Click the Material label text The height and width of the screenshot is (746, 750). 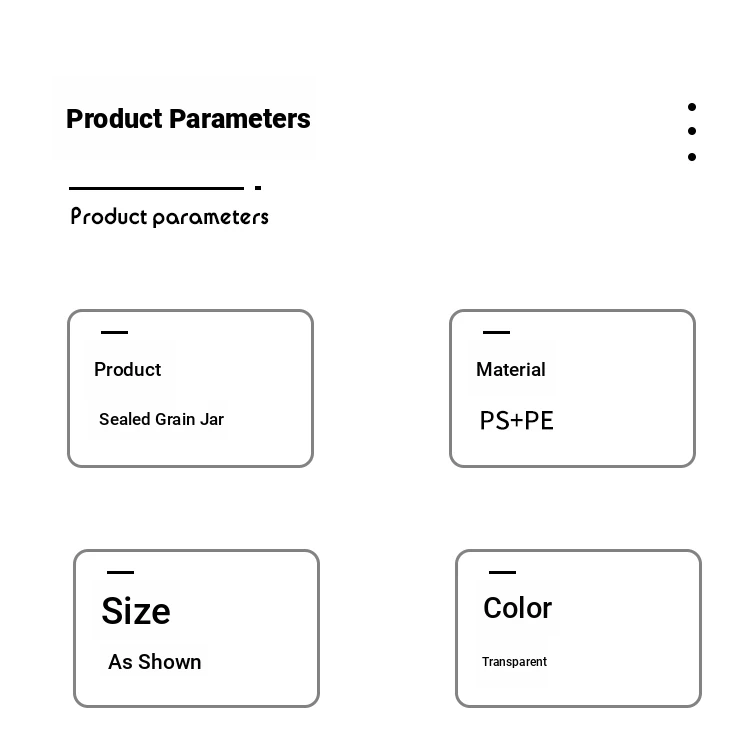[510, 370]
